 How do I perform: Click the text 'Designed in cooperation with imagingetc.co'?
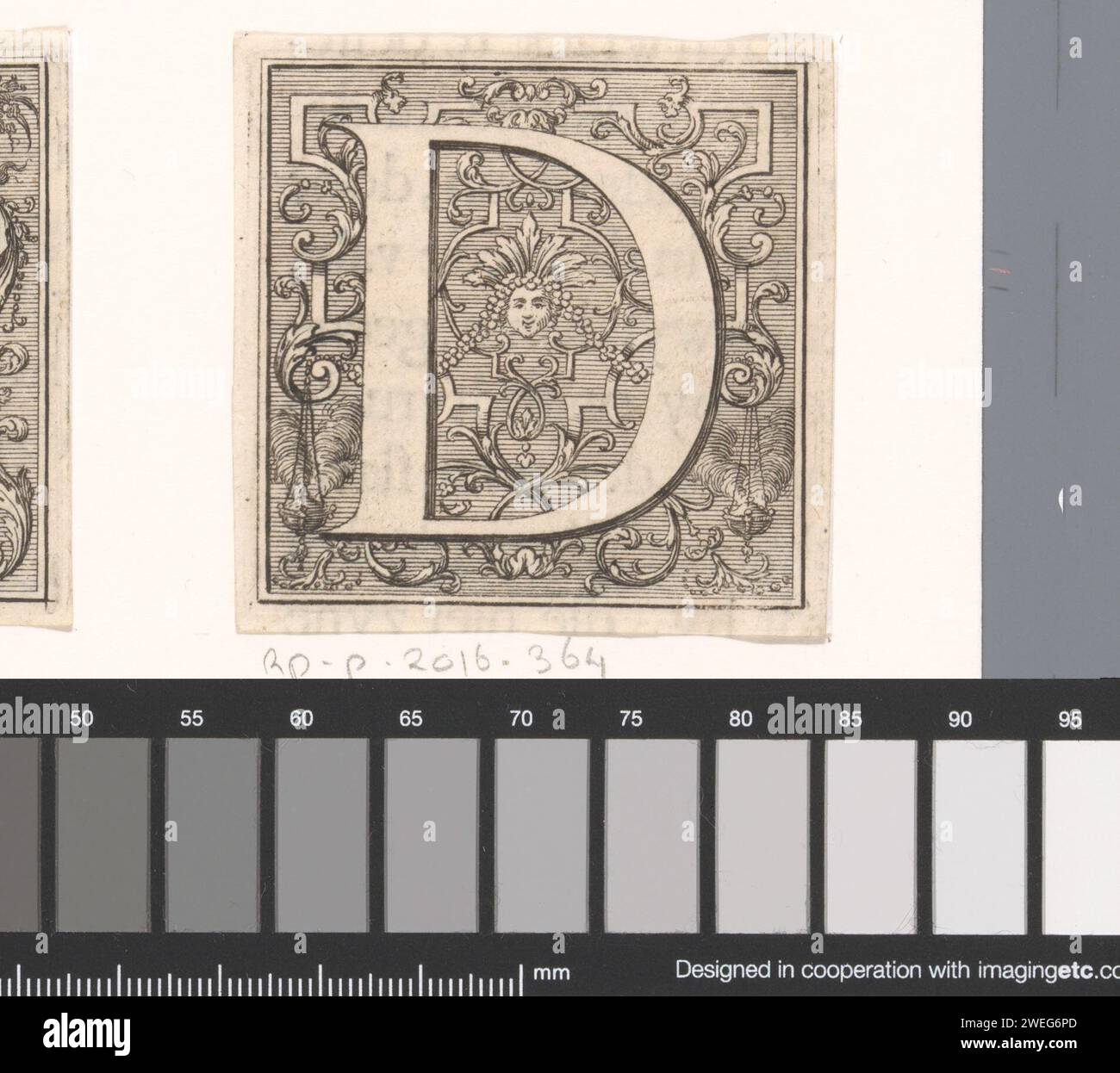pyautogui.click(x=897, y=971)
